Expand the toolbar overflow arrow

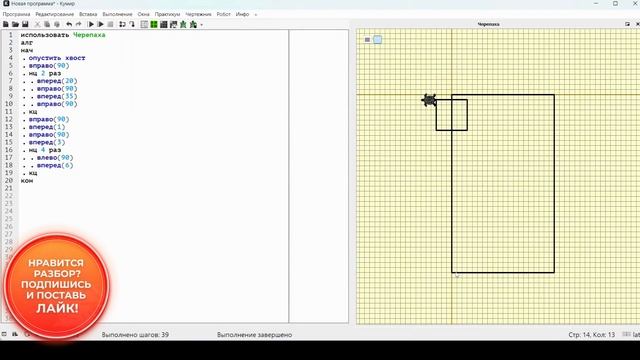[x=202, y=25]
